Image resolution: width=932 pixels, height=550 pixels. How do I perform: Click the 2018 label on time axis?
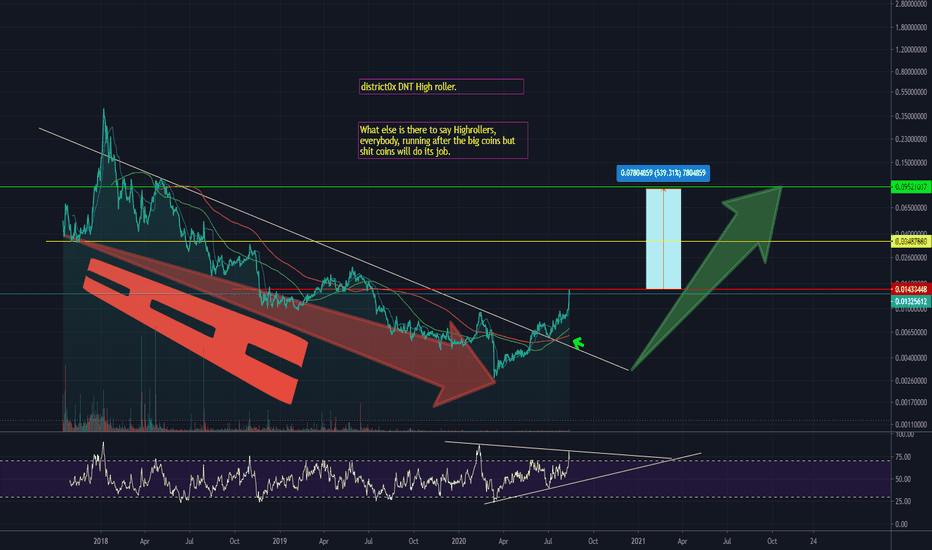100,541
